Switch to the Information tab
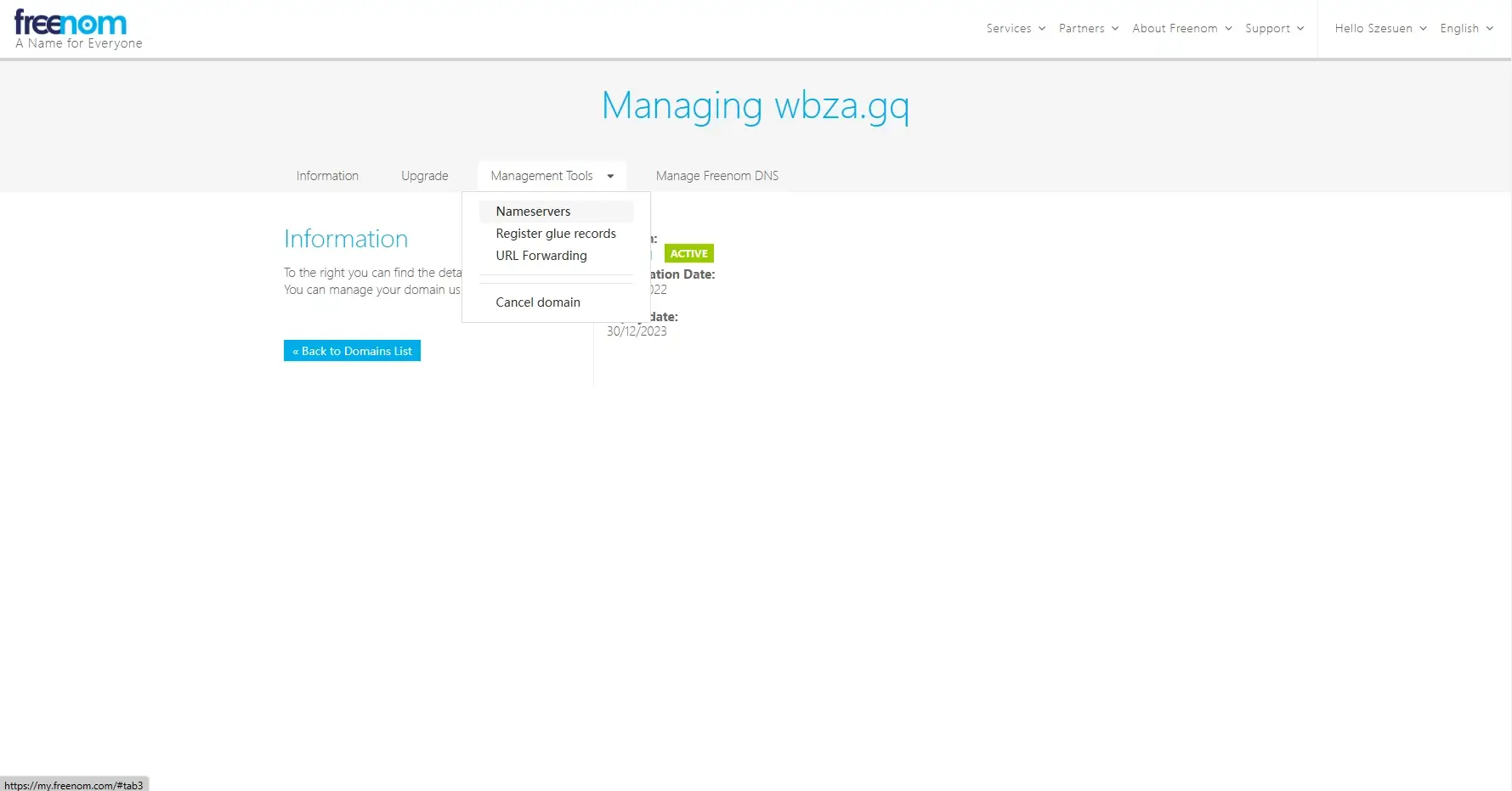This screenshot has height=791, width=1512. [x=327, y=176]
